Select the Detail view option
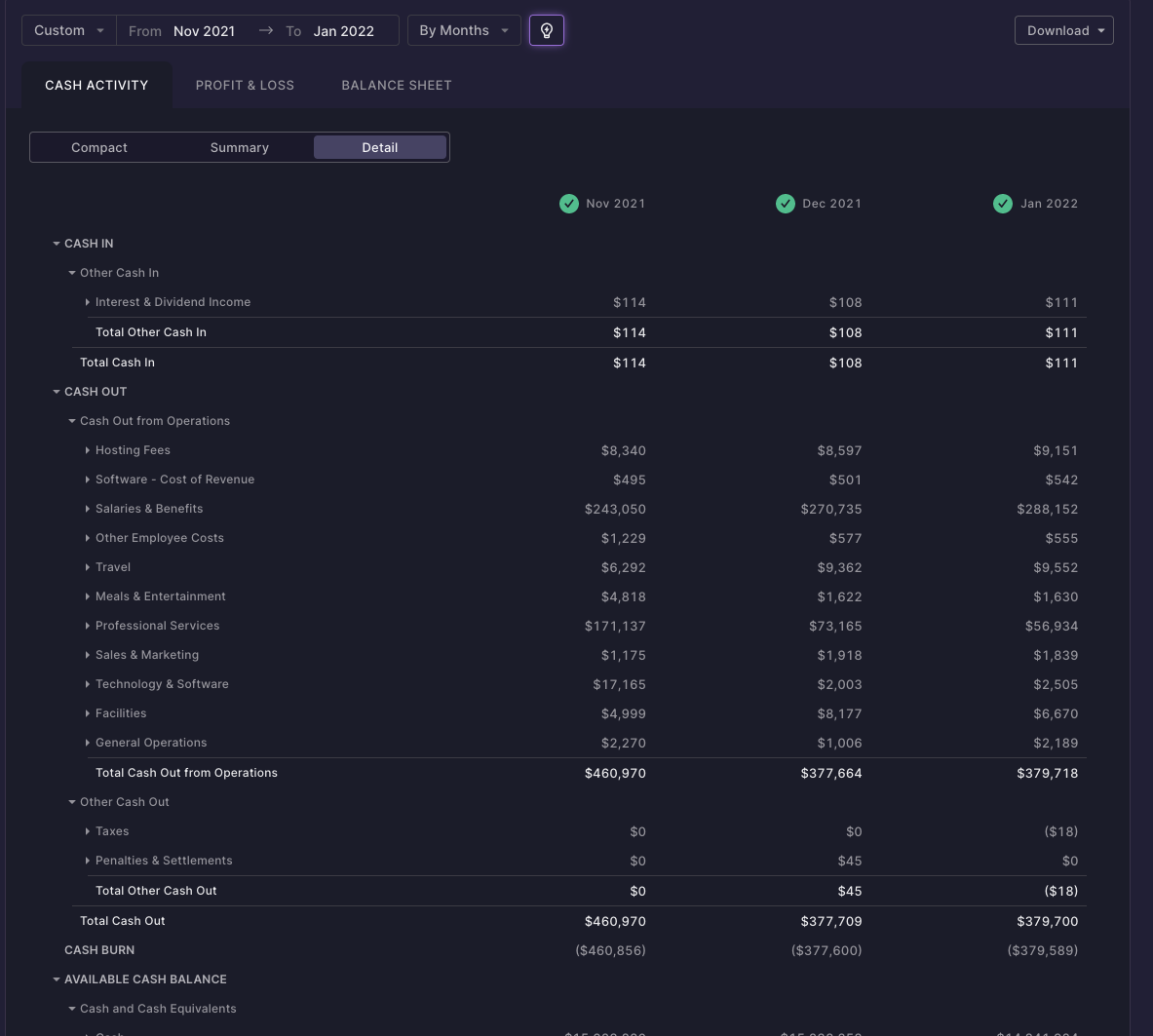Screen dimensions: 1153x1036 [x=380, y=147]
